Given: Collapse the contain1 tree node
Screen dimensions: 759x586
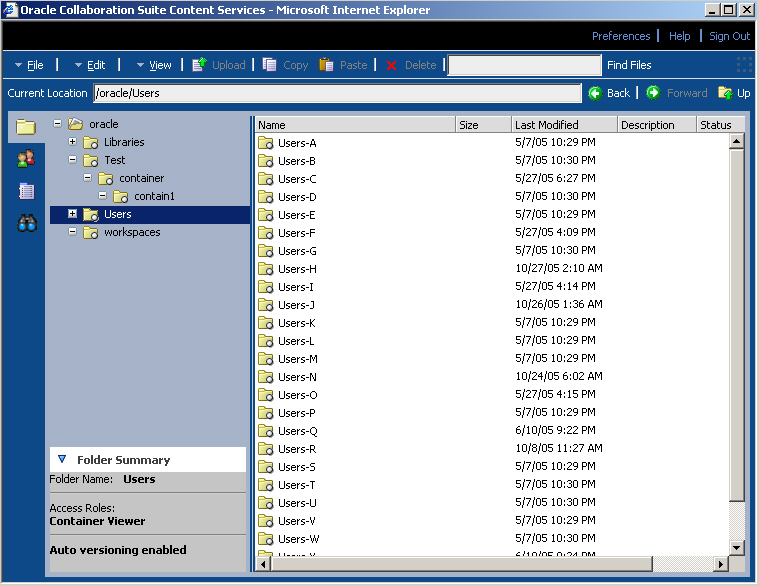Looking at the screenshot, I should tap(103, 195).
